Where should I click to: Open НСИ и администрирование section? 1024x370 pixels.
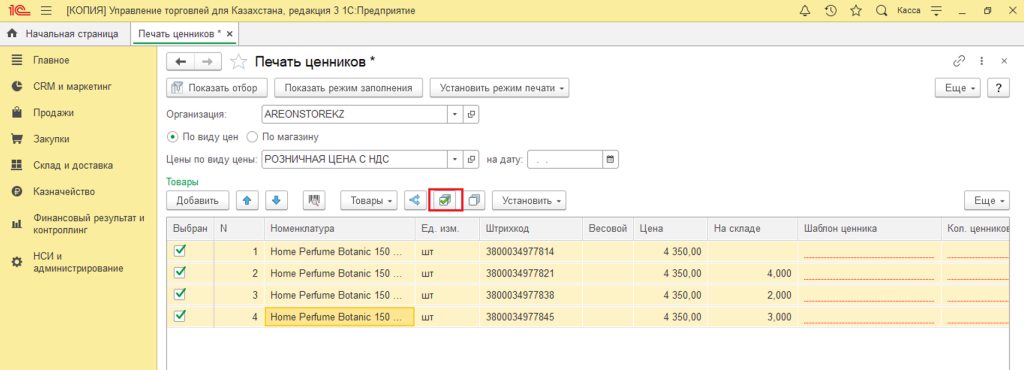78,262
